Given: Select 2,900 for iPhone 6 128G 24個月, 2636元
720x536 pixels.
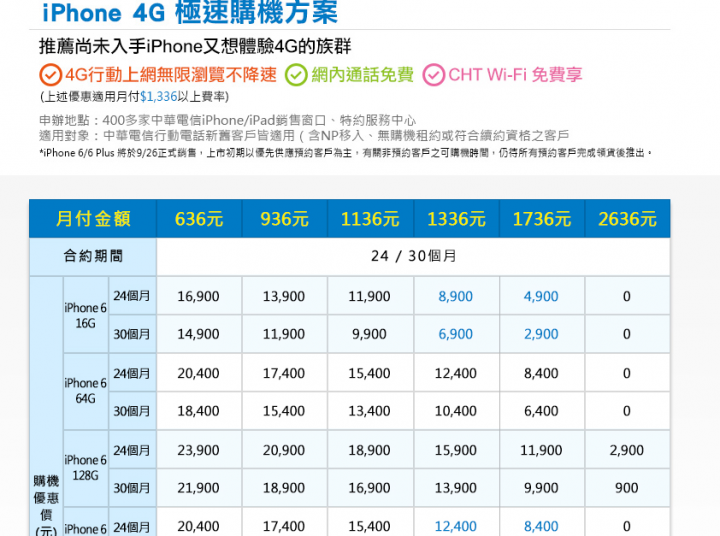Looking at the screenshot, I should pos(627,451).
